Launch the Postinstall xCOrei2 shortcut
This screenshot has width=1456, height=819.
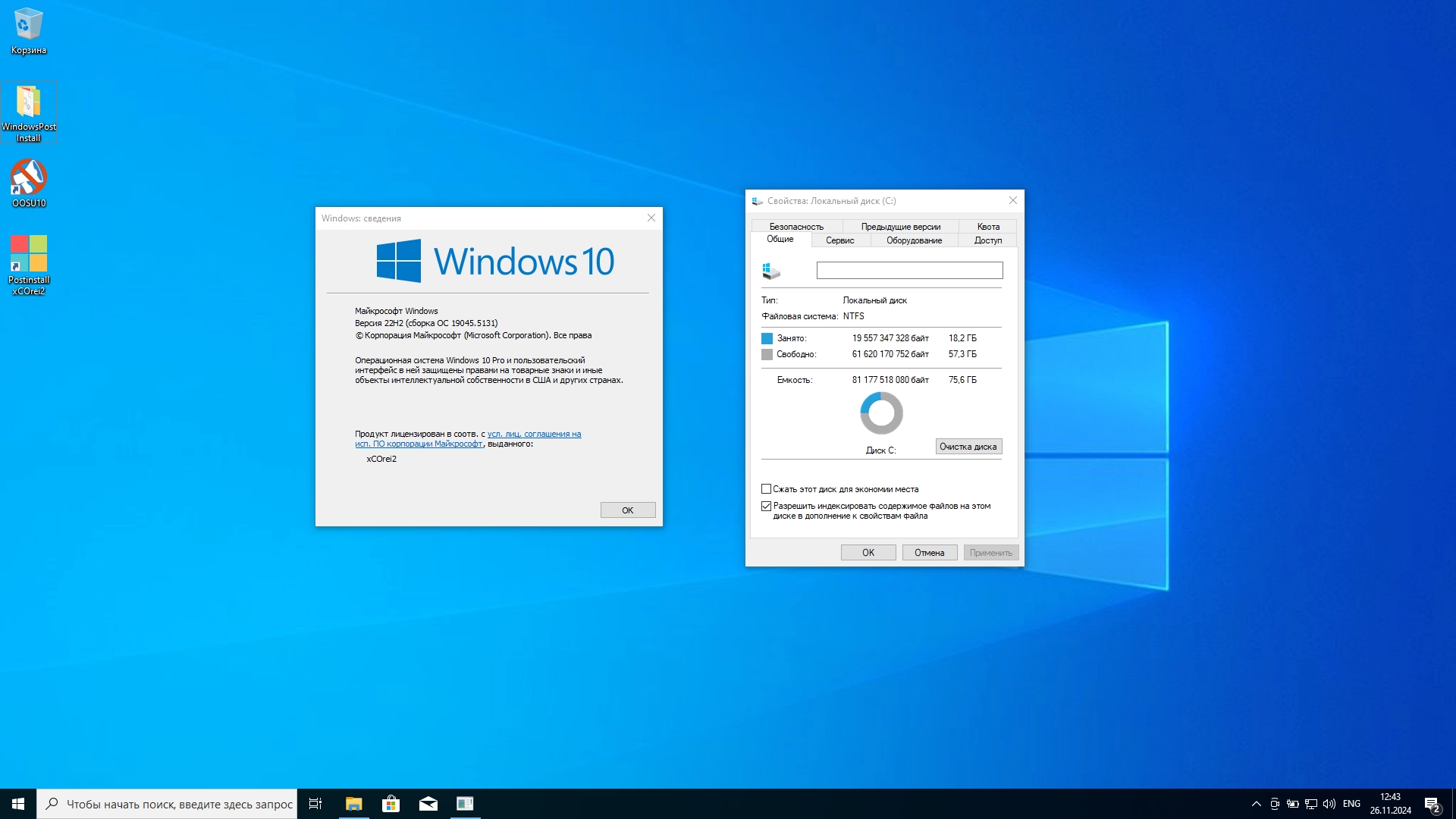[x=28, y=263]
